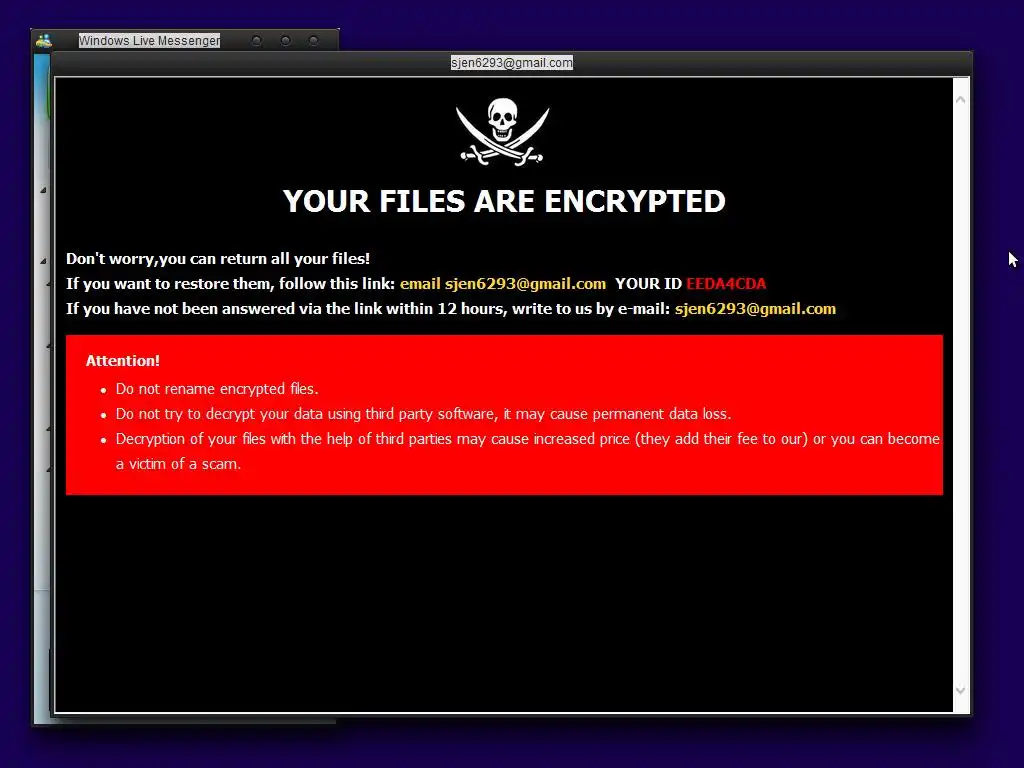Click the Windows Live Messenger buddy icon
This screenshot has height=768, width=1024.
pyautogui.click(x=44, y=40)
